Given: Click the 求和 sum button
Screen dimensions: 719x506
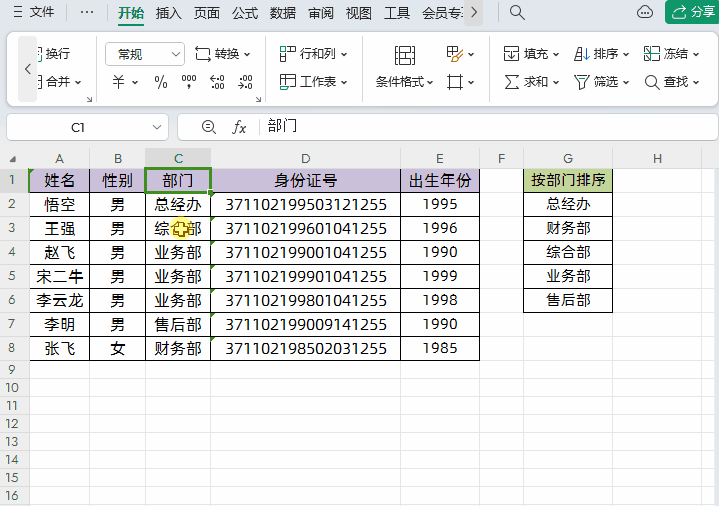Looking at the screenshot, I should tap(531, 82).
